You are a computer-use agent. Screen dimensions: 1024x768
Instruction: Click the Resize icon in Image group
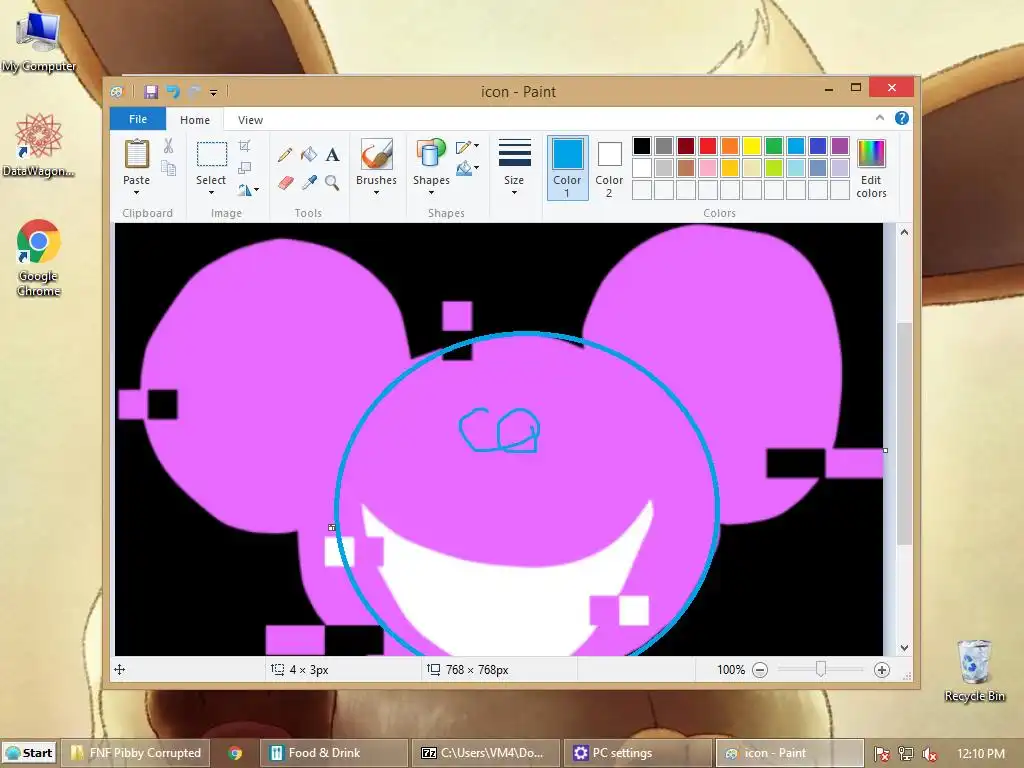pos(244,168)
